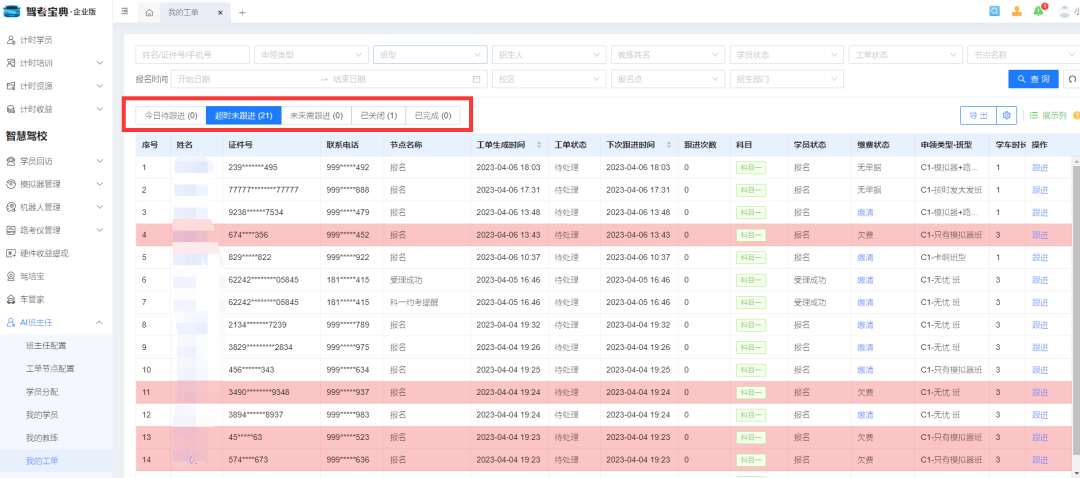Open the 班型 dropdown
Viewport: 1080px width, 478px height.
point(430,54)
